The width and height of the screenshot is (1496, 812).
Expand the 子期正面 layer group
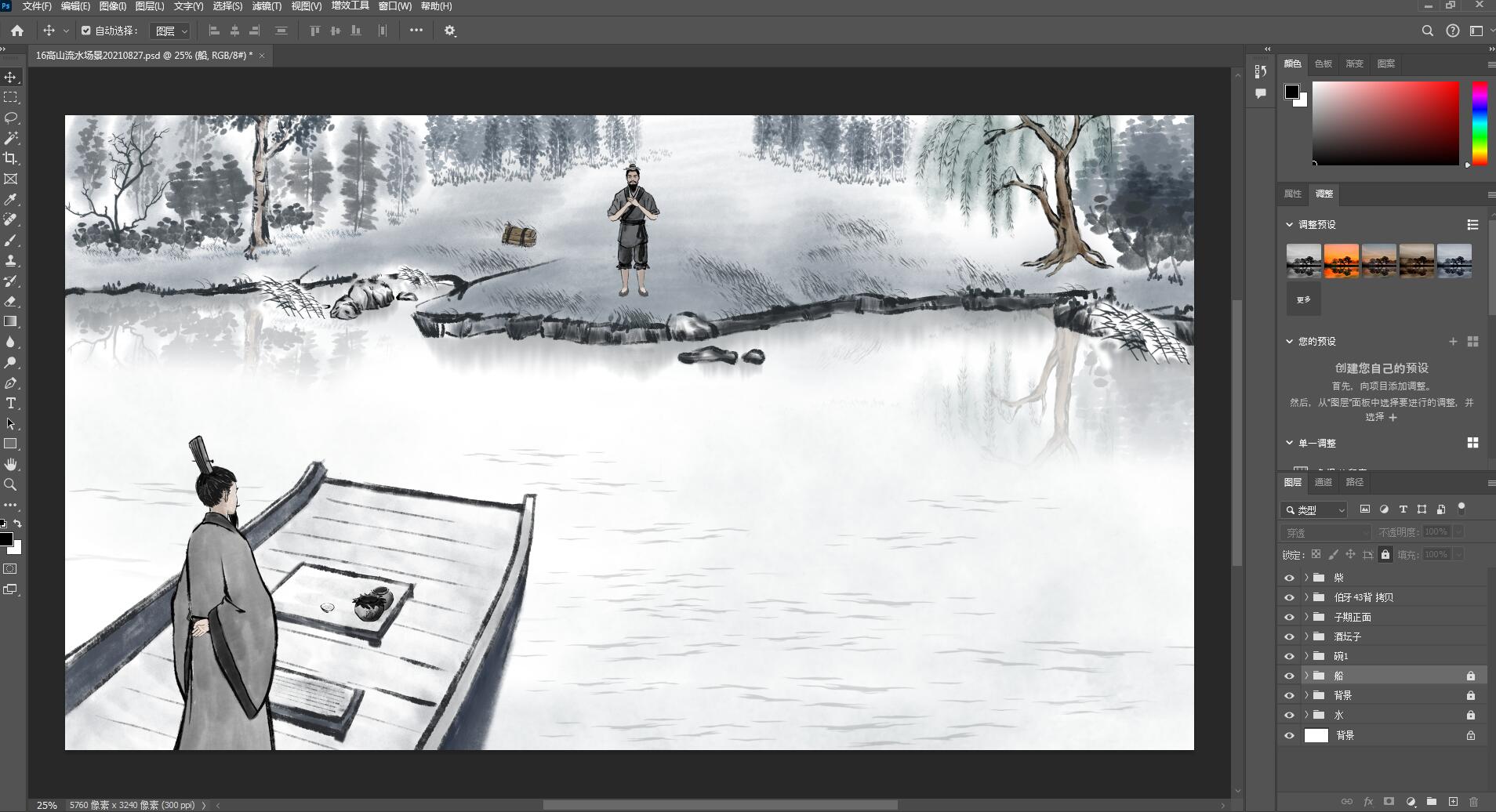pyautogui.click(x=1306, y=617)
